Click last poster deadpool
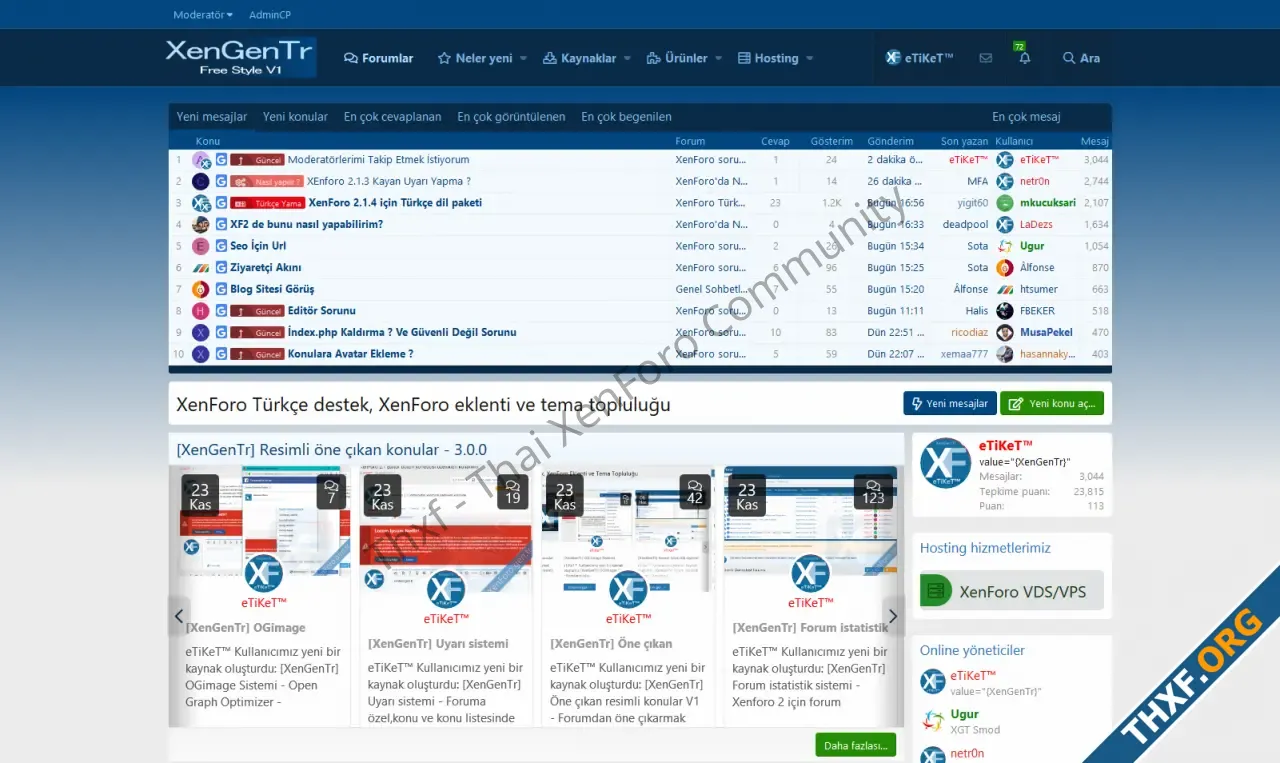The width and height of the screenshot is (1280, 763). point(965,225)
